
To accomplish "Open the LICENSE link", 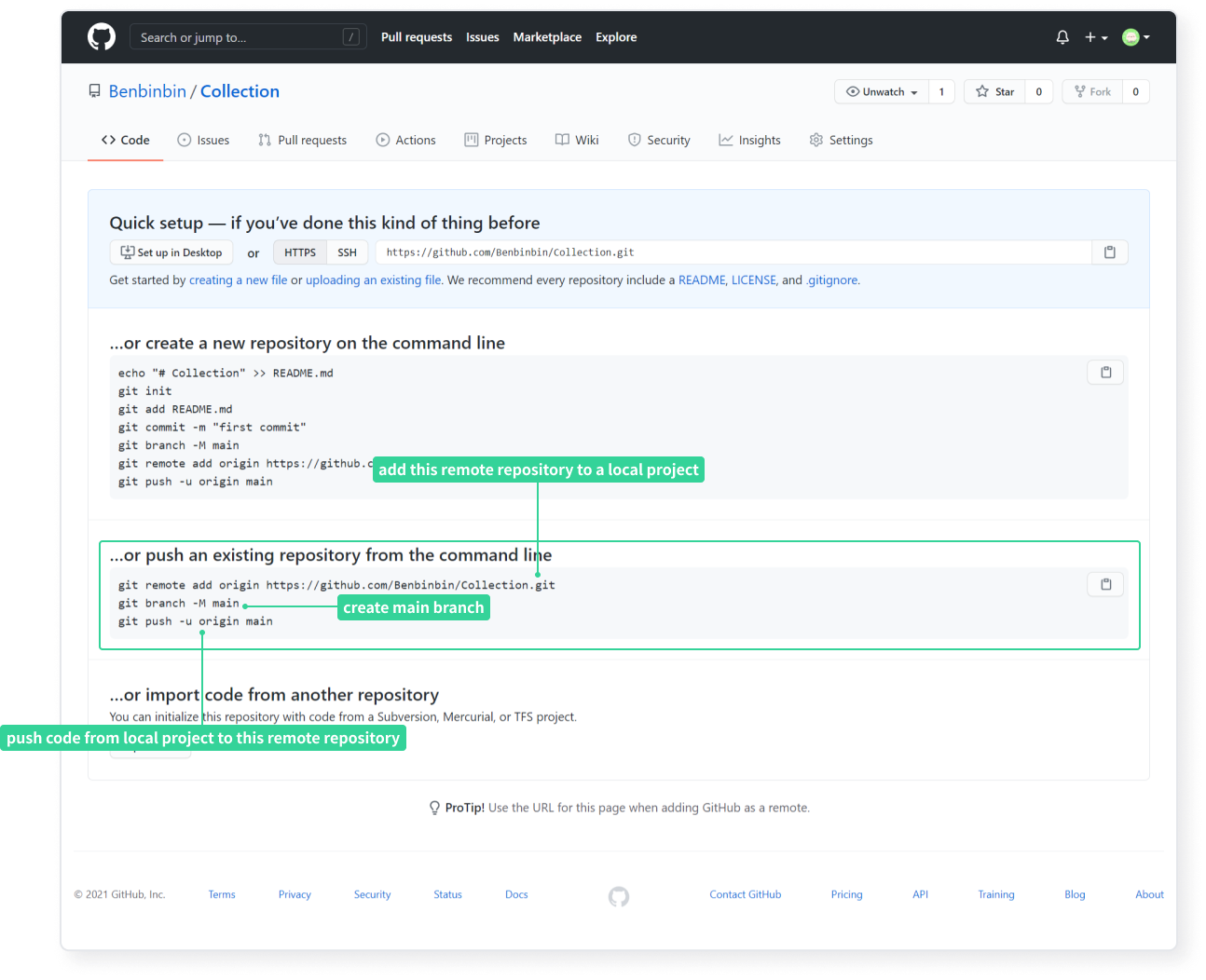I will coord(754,280).
